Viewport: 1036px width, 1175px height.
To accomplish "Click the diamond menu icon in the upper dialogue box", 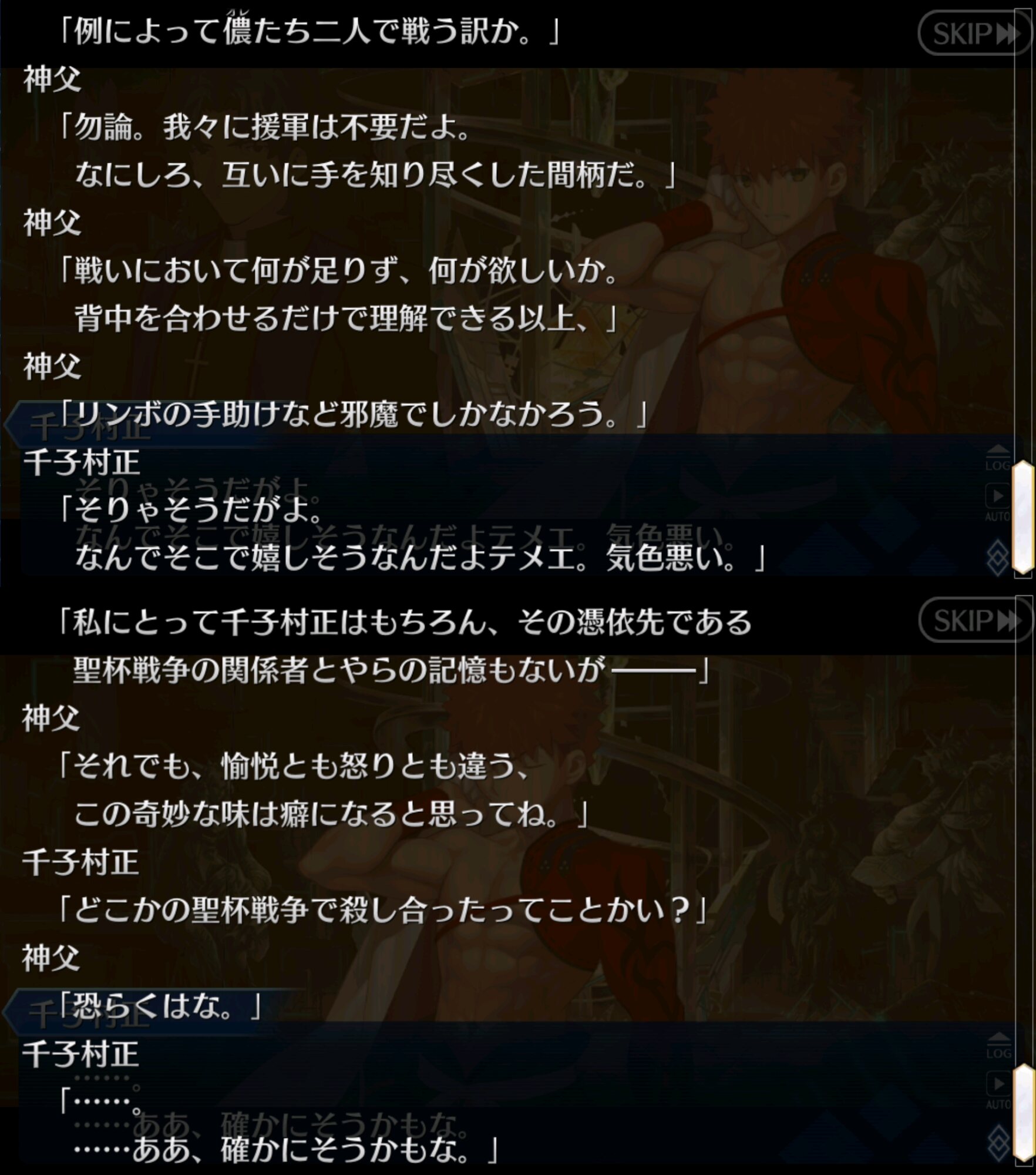I will (998, 558).
